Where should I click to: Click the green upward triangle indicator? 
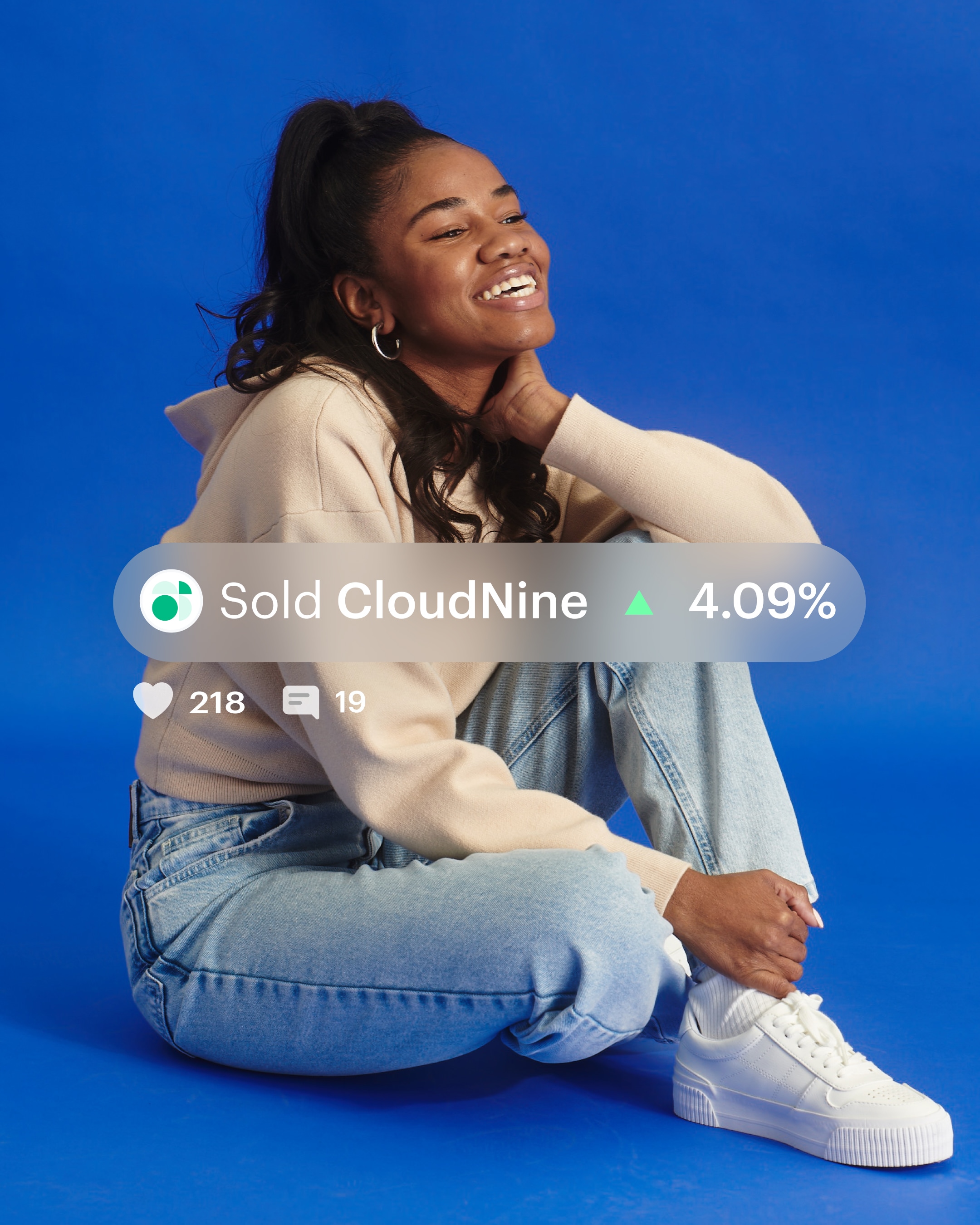pyautogui.click(x=638, y=603)
